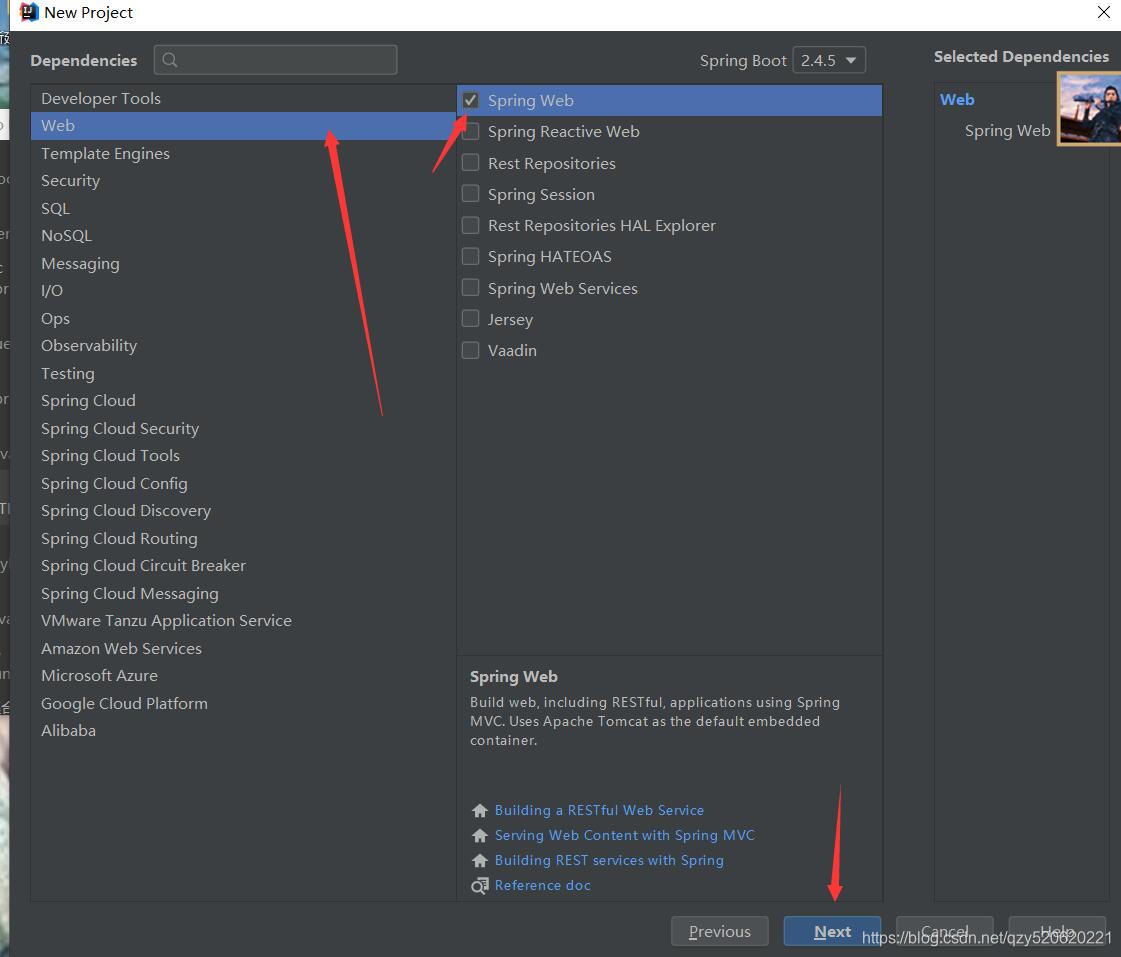Open Building REST services with Spring link

coord(609,861)
